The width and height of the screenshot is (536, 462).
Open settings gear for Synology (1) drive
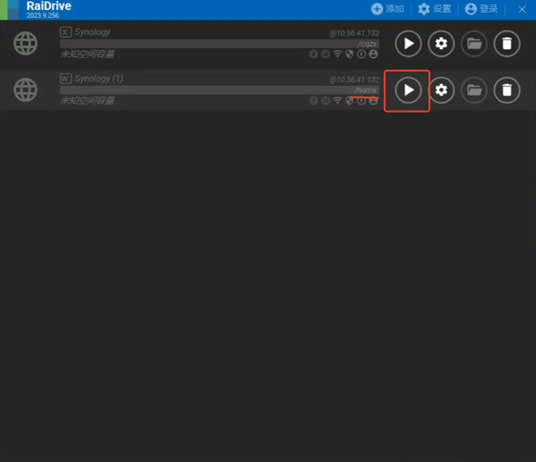[441, 90]
